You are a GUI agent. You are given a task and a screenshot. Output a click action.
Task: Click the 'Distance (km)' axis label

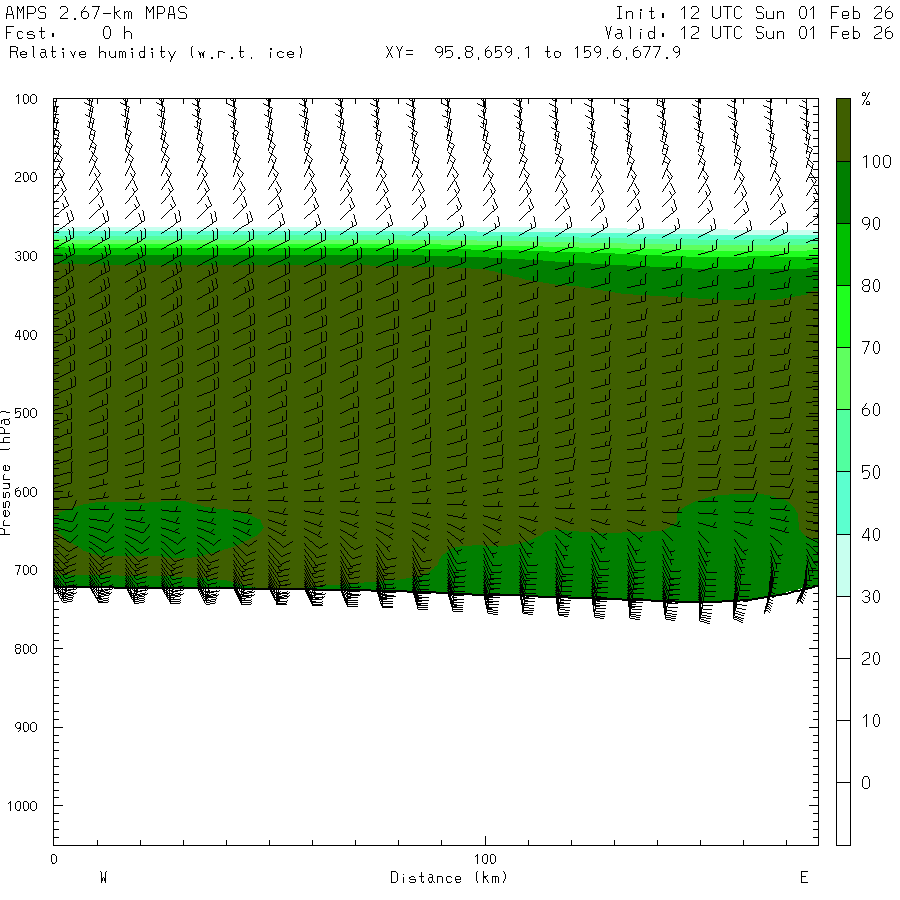449,878
